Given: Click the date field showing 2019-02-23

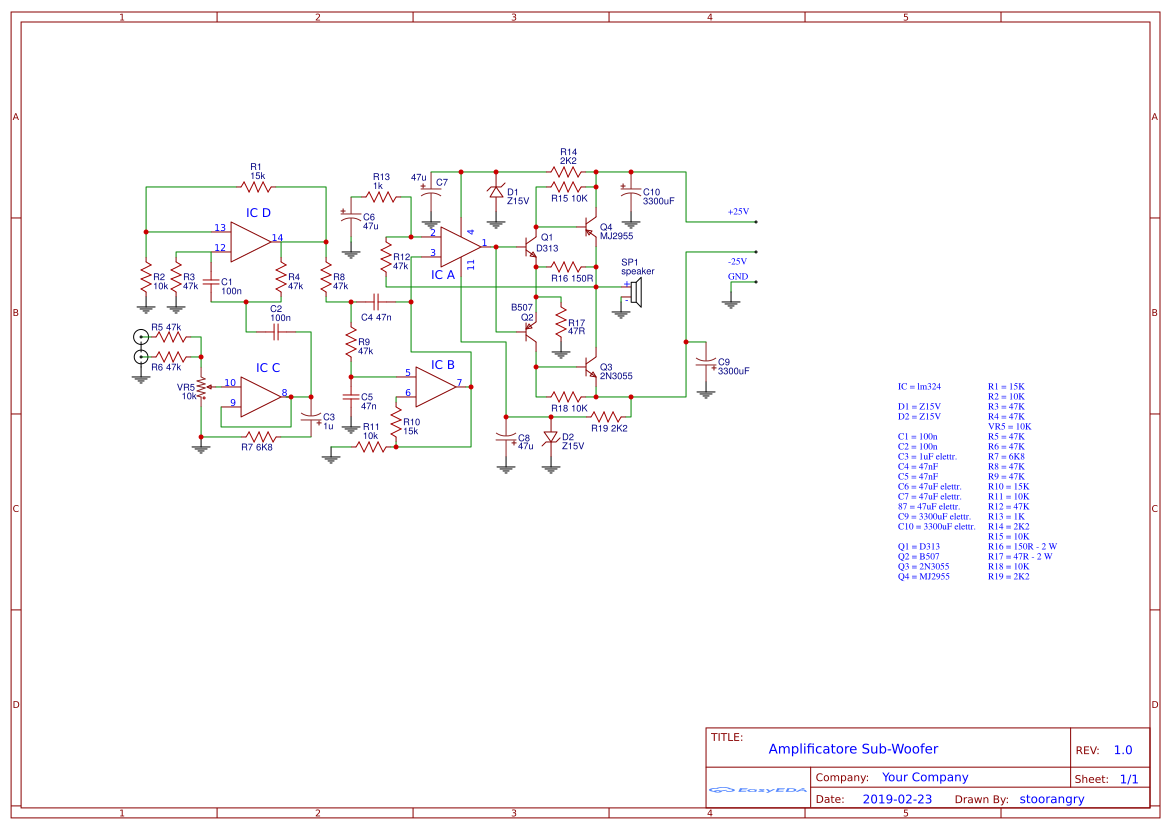Looking at the screenshot, I should (897, 799).
